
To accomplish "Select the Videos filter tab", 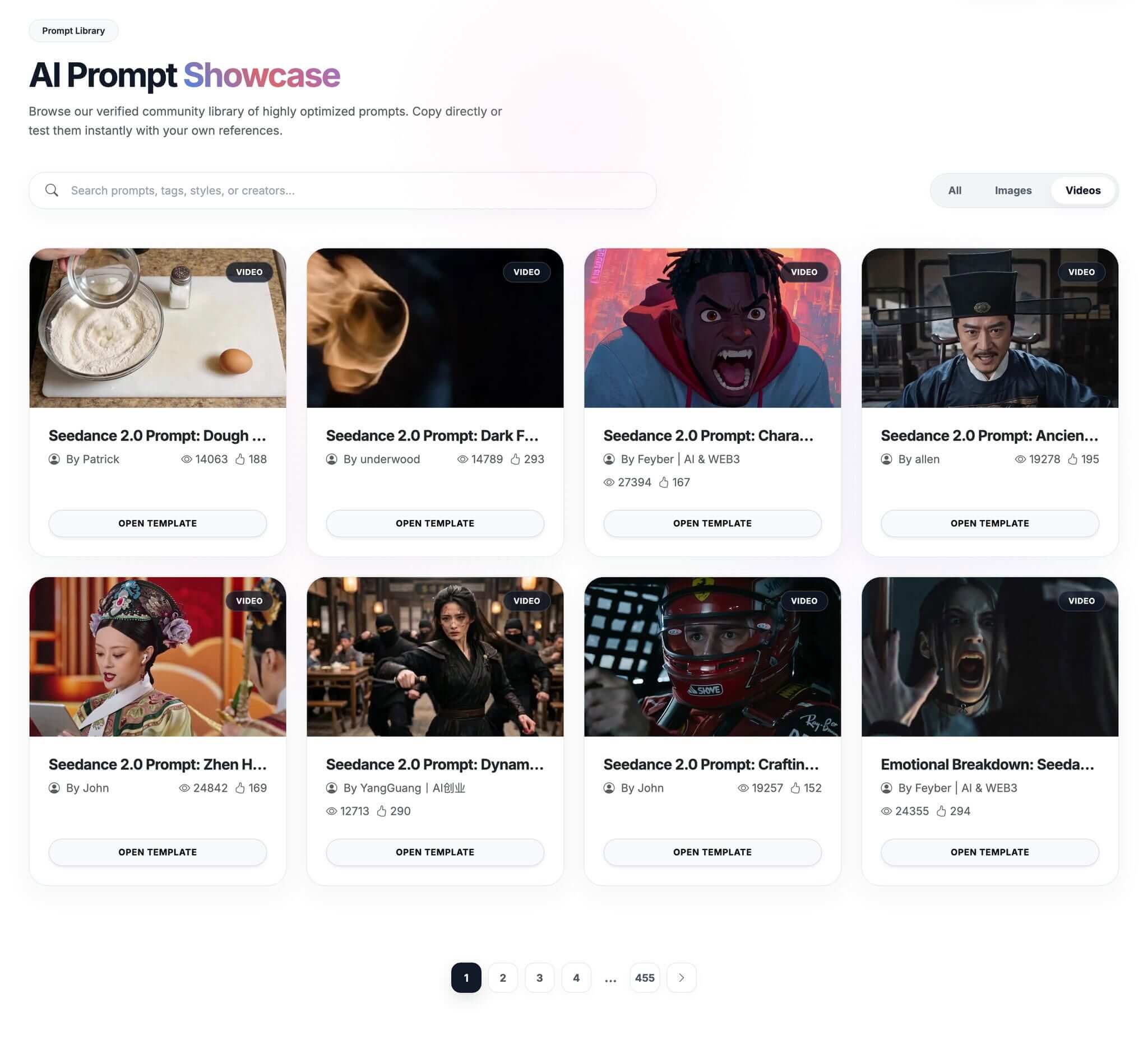I will 1083,191.
